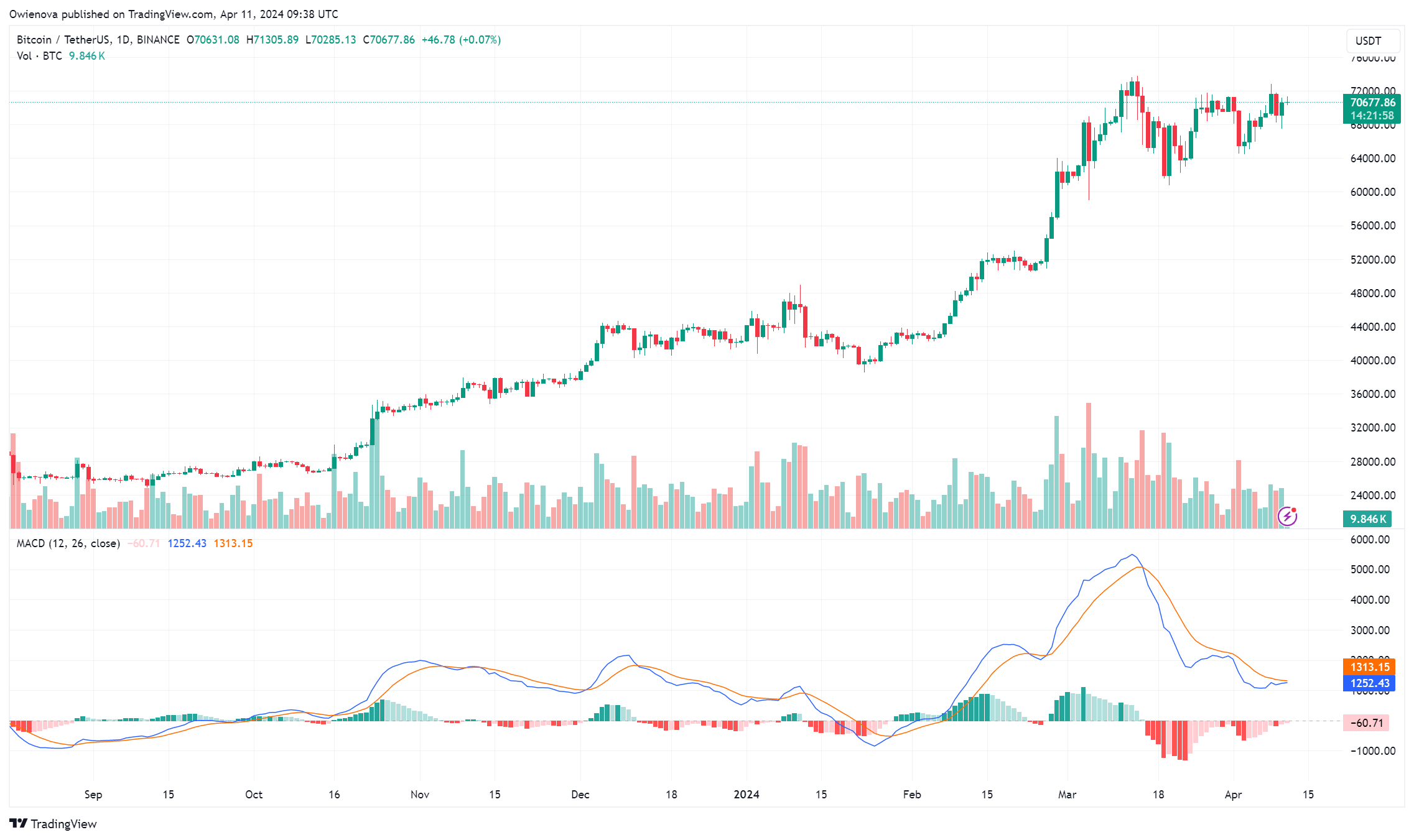Screen dimensions: 1414x840
Task: Click the TradingView logo icon
Action: click(x=19, y=823)
